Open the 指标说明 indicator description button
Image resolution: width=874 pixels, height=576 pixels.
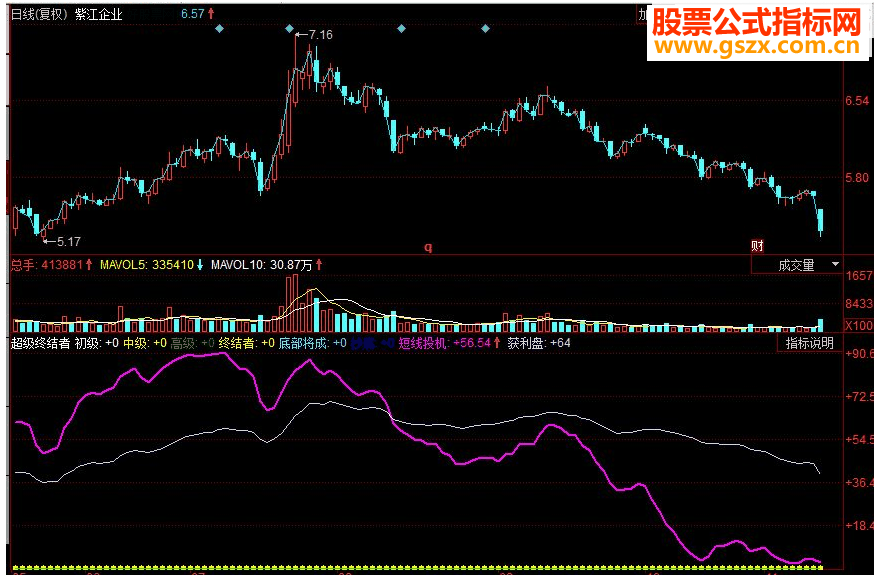810,343
